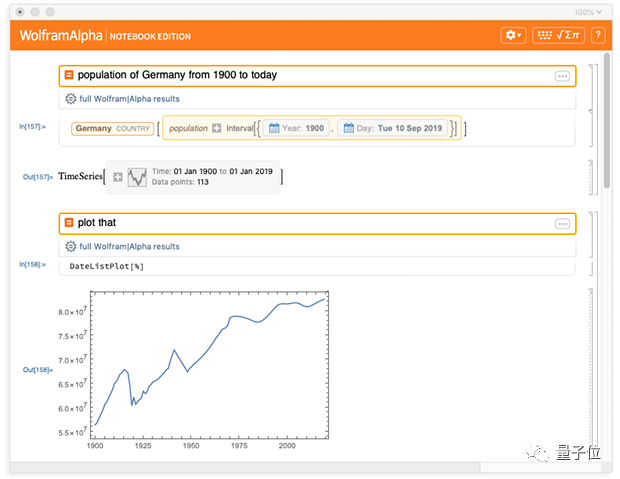Select the Out[158] cell label
The height and width of the screenshot is (479, 620).
point(38,370)
